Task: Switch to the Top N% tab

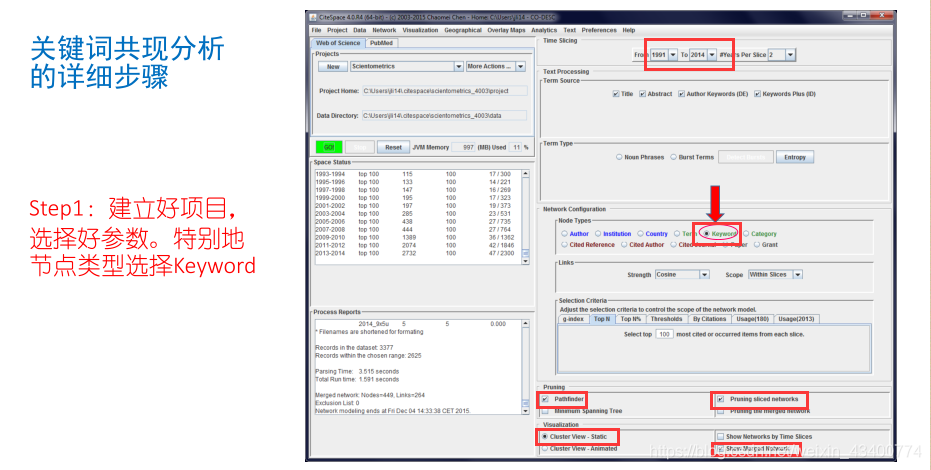Action: [x=631, y=319]
